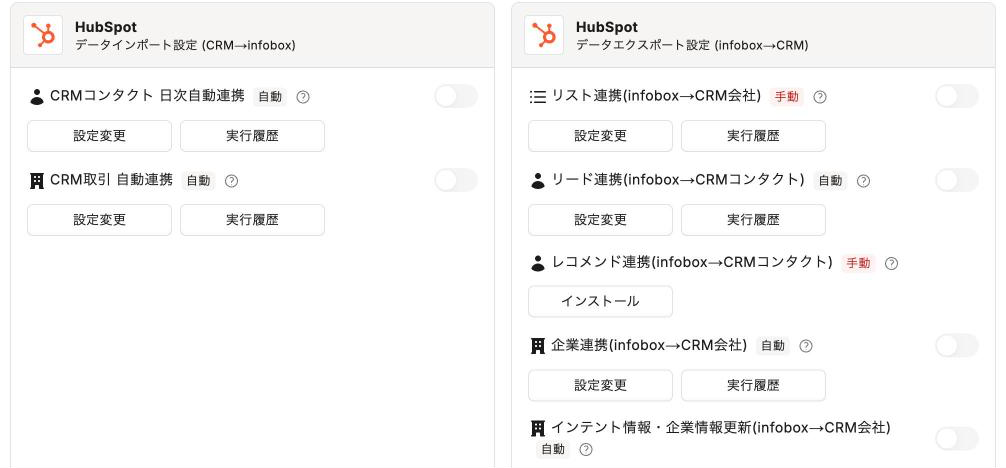
Task: Open 設定変更 for リスト連携
Action: coord(601,136)
